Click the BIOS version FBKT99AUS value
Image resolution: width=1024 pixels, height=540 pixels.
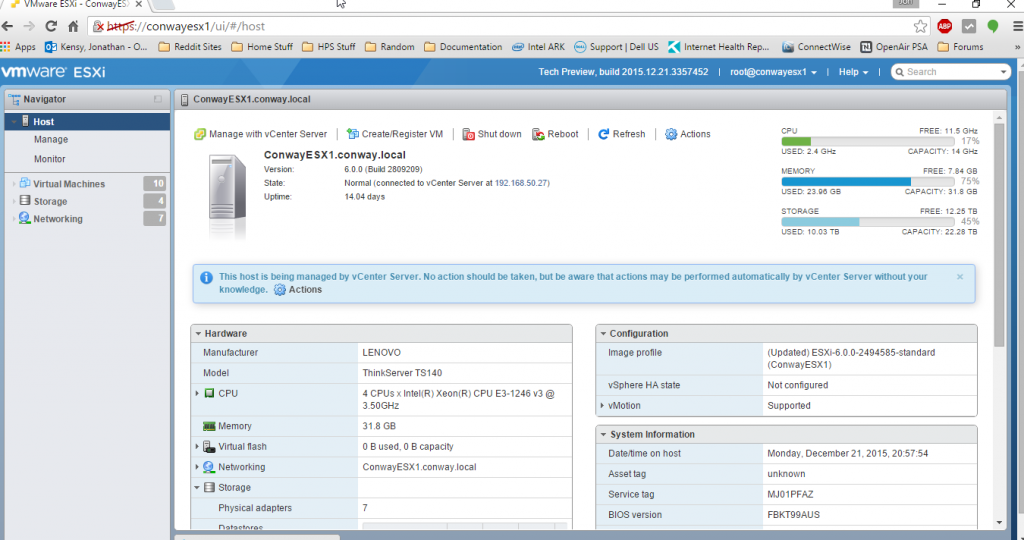(x=793, y=515)
